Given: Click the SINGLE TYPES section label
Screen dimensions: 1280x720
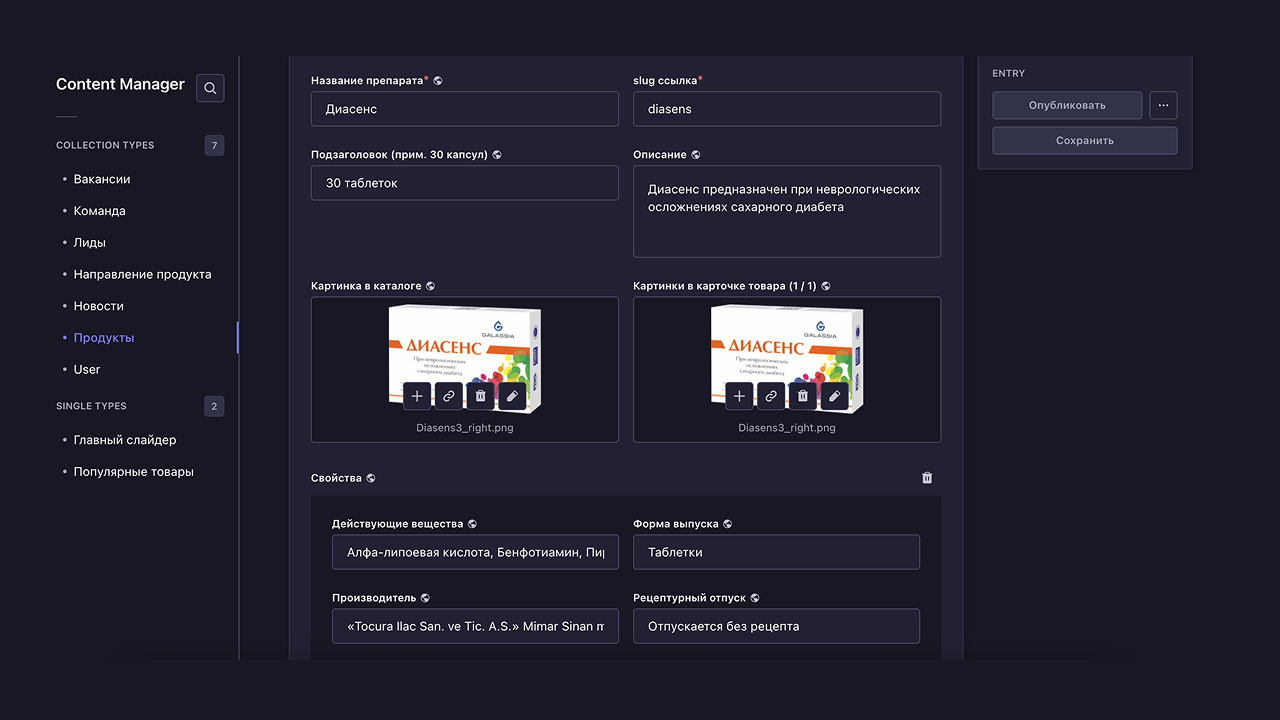Looking at the screenshot, I should (x=91, y=406).
